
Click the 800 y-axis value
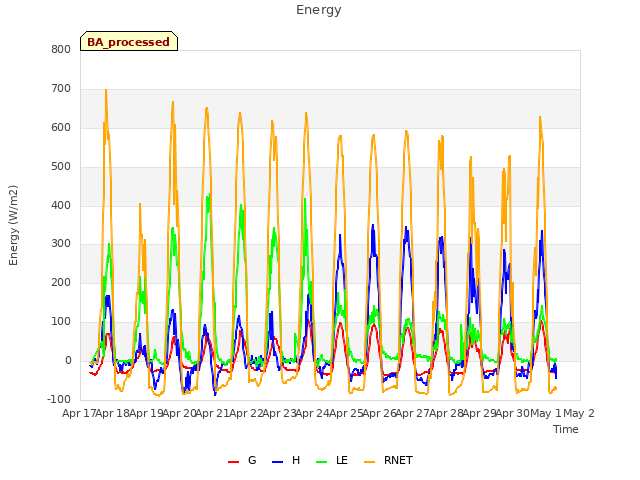click(x=61, y=50)
